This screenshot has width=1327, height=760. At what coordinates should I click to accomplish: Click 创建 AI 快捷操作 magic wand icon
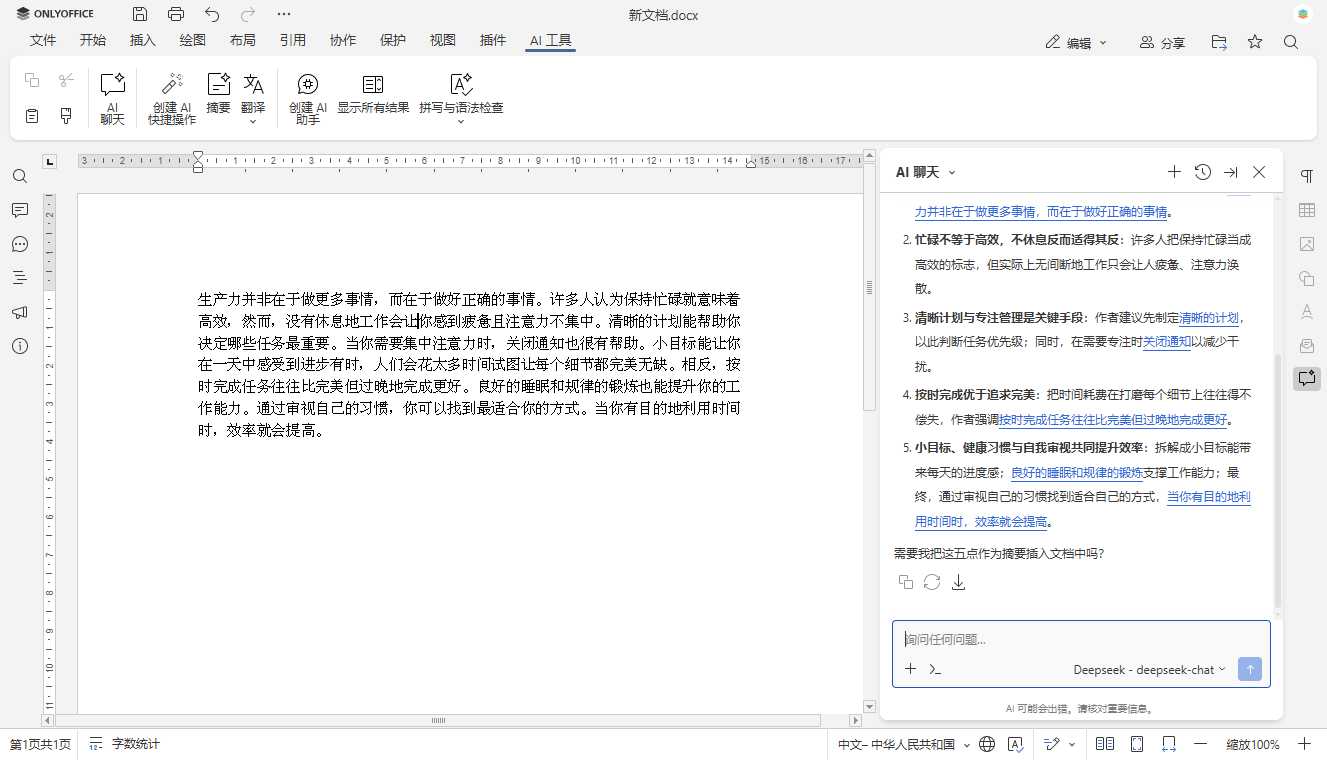point(172,84)
